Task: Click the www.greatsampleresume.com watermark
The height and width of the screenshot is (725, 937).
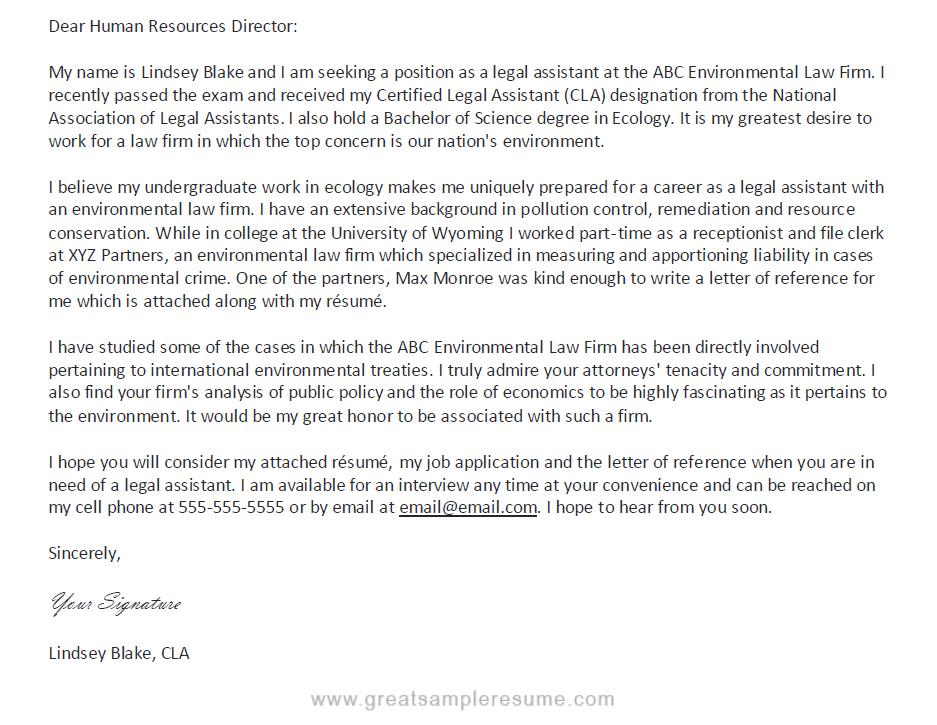Action: (x=462, y=699)
